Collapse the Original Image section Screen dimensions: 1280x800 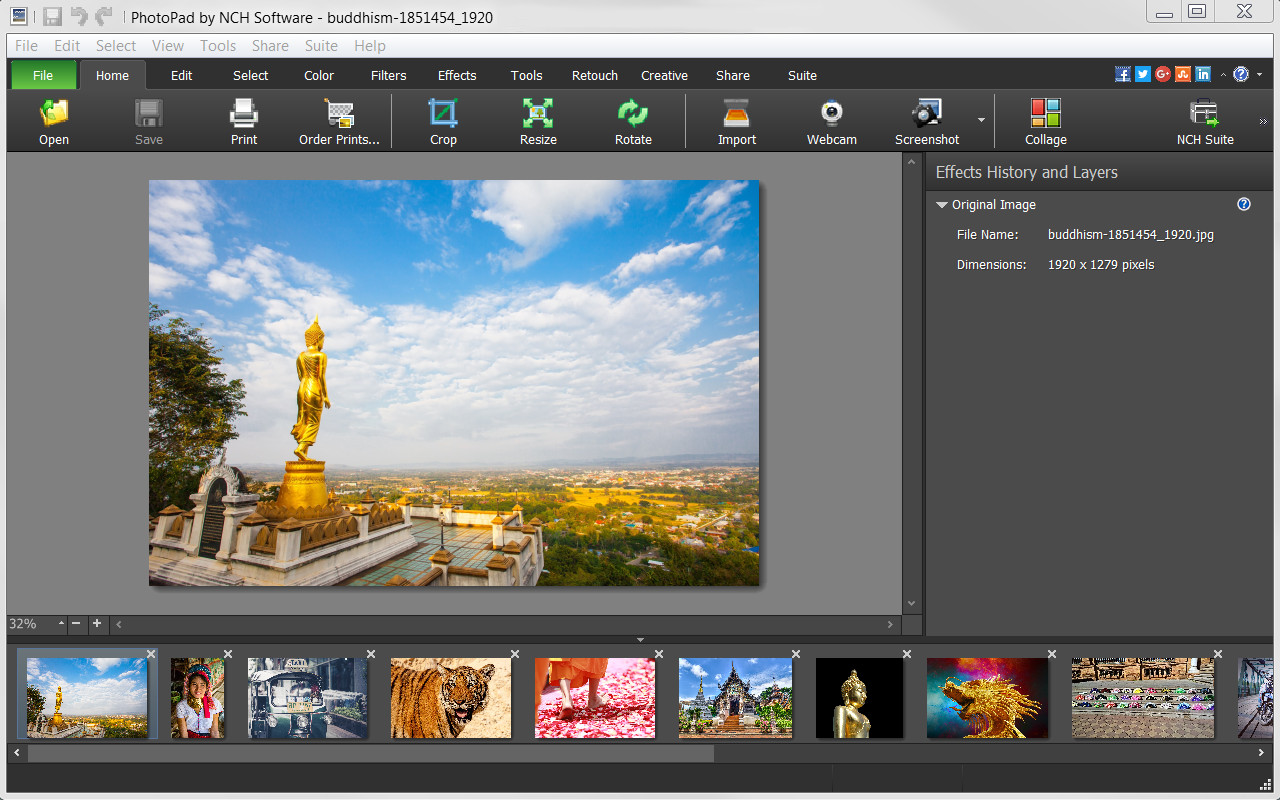coord(941,204)
